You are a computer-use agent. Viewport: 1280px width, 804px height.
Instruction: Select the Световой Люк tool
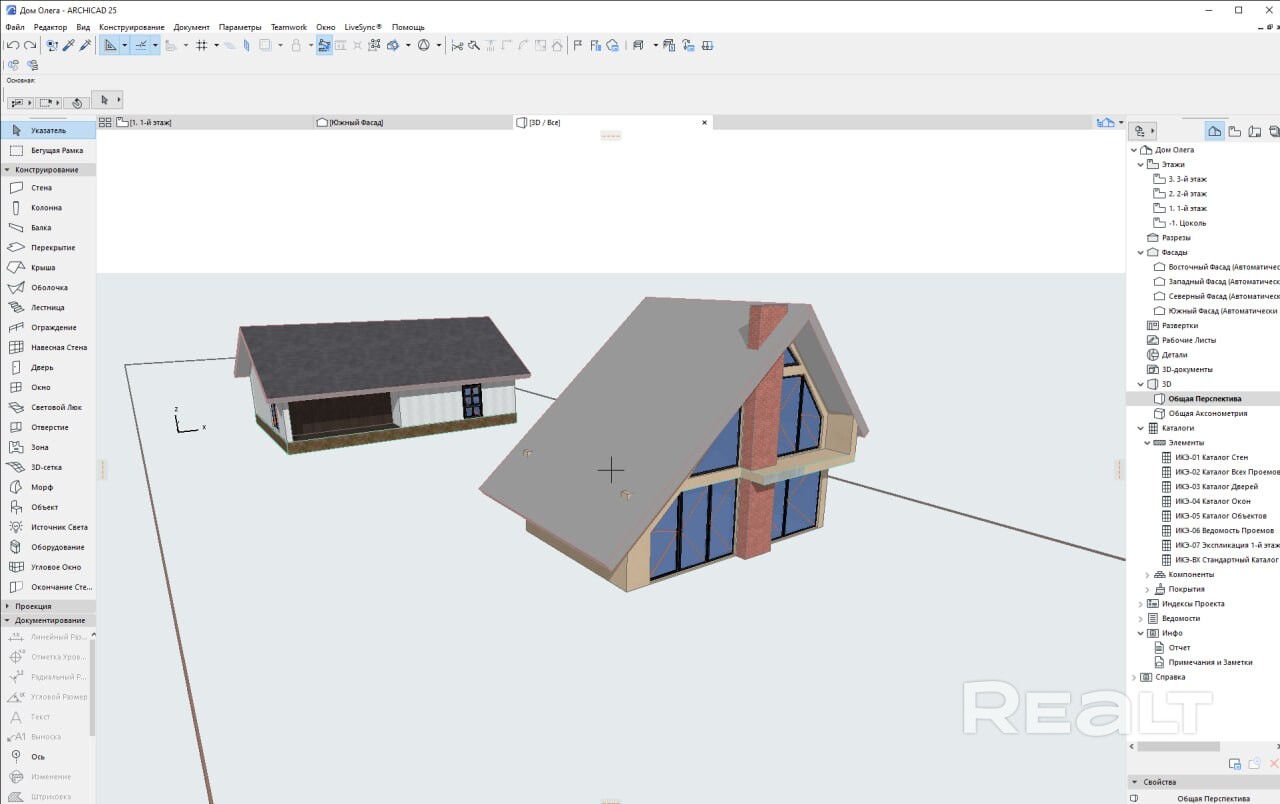tap(48, 408)
